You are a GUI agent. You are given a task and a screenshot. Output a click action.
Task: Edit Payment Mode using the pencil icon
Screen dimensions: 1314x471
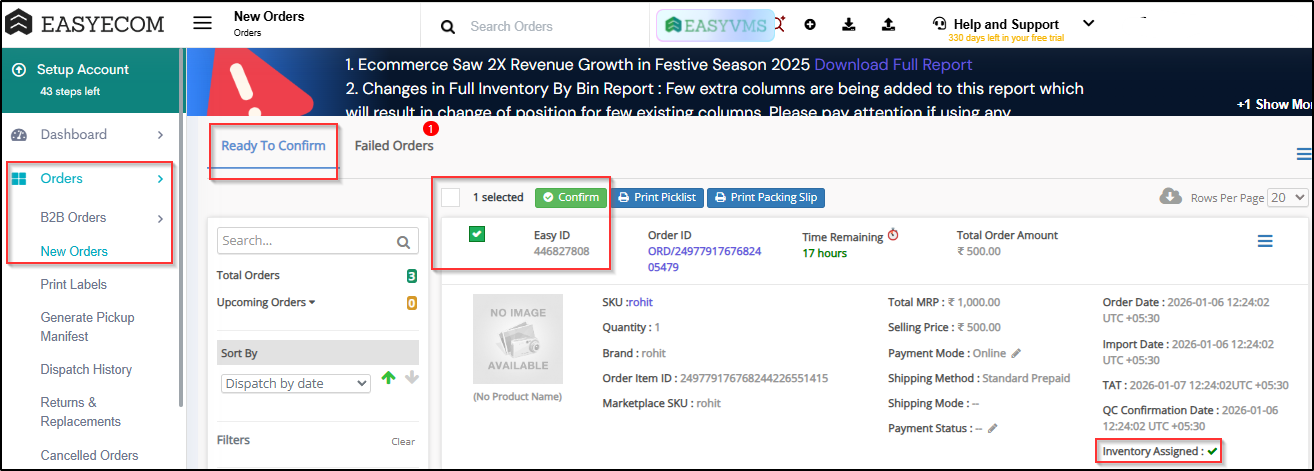[1016, 353]
